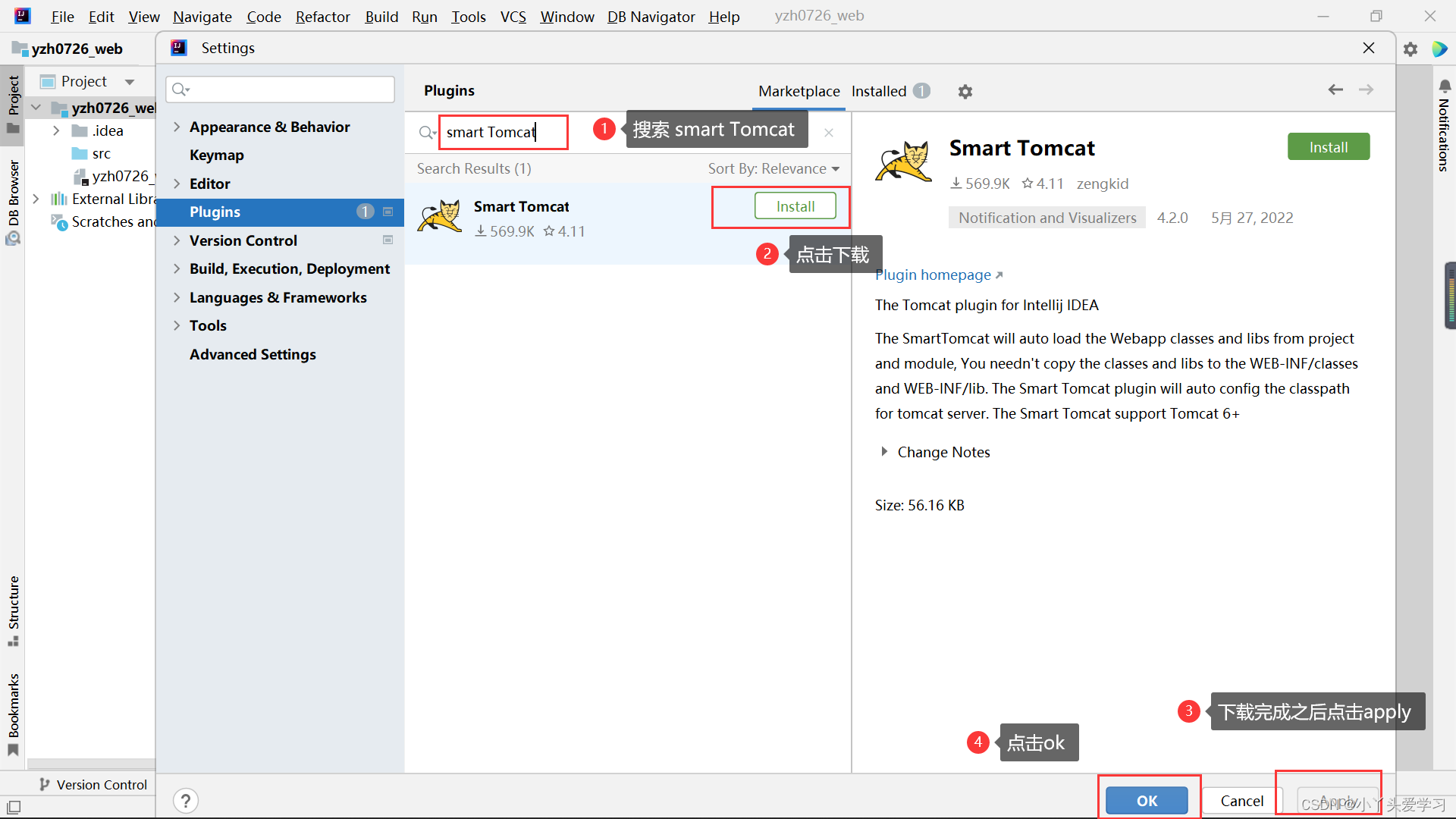Expand the Editor settings node
The height and width of the screenshot is (819, 1456).
[x=177, y=184]
